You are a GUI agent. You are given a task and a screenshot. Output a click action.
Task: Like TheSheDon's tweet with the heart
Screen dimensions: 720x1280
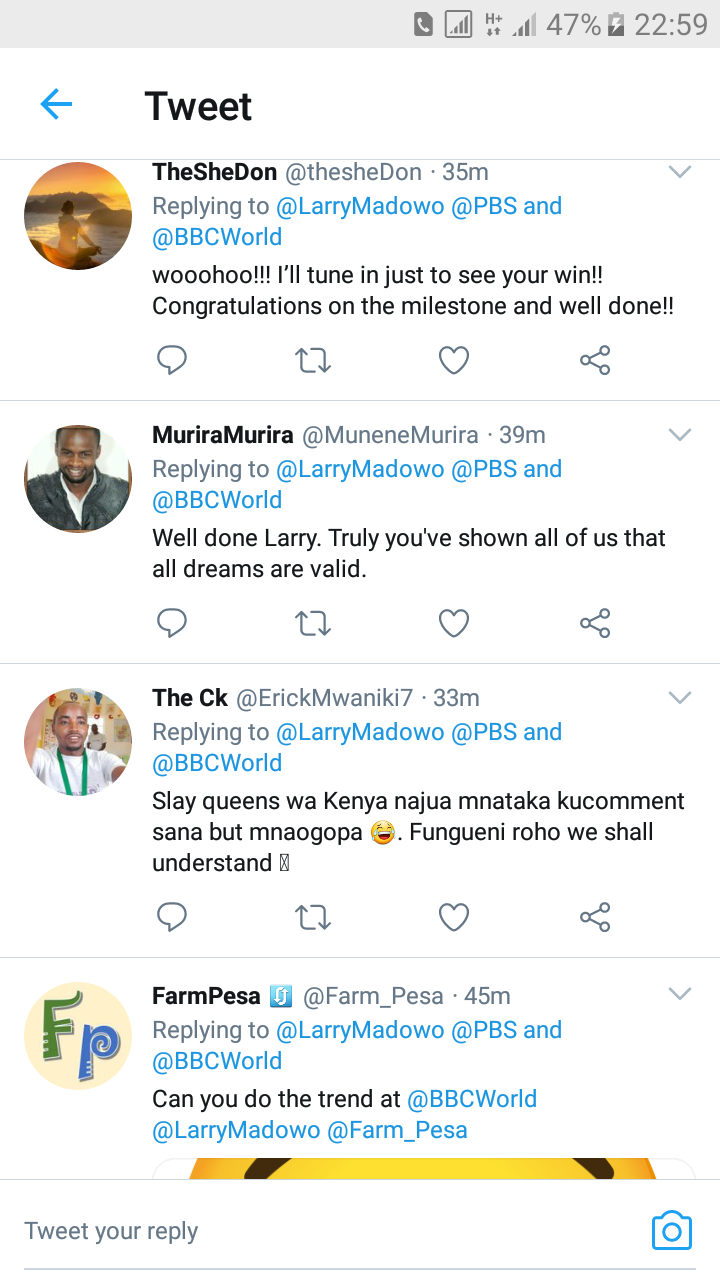pos(454,360)
